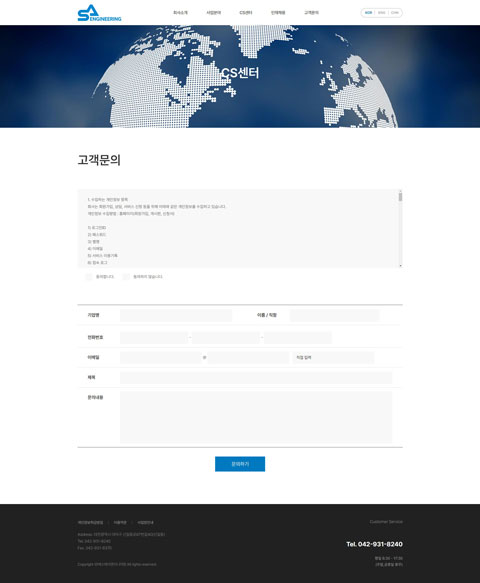
Task: Switch language to KOR
Action: (x=368, y=13)
